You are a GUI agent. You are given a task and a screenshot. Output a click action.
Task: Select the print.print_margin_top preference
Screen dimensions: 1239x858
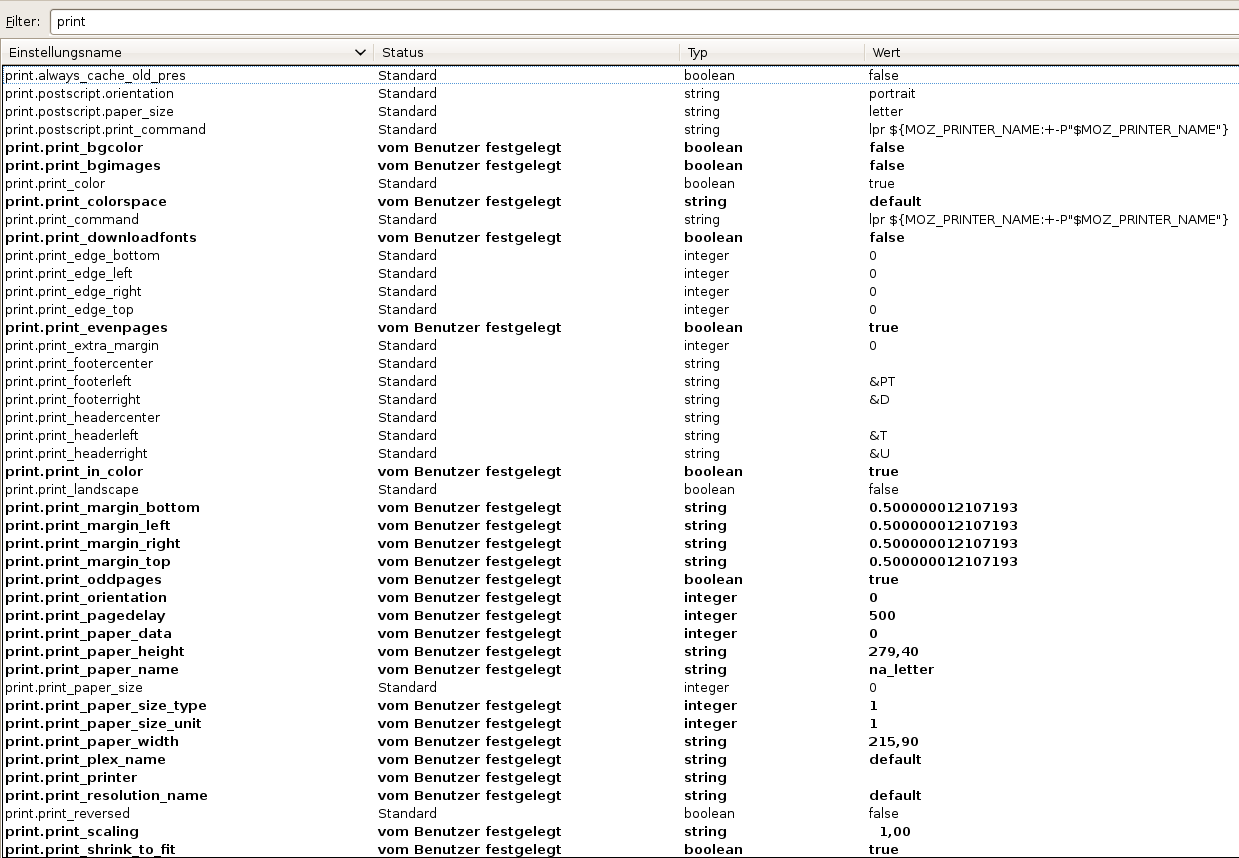point(88,562)
